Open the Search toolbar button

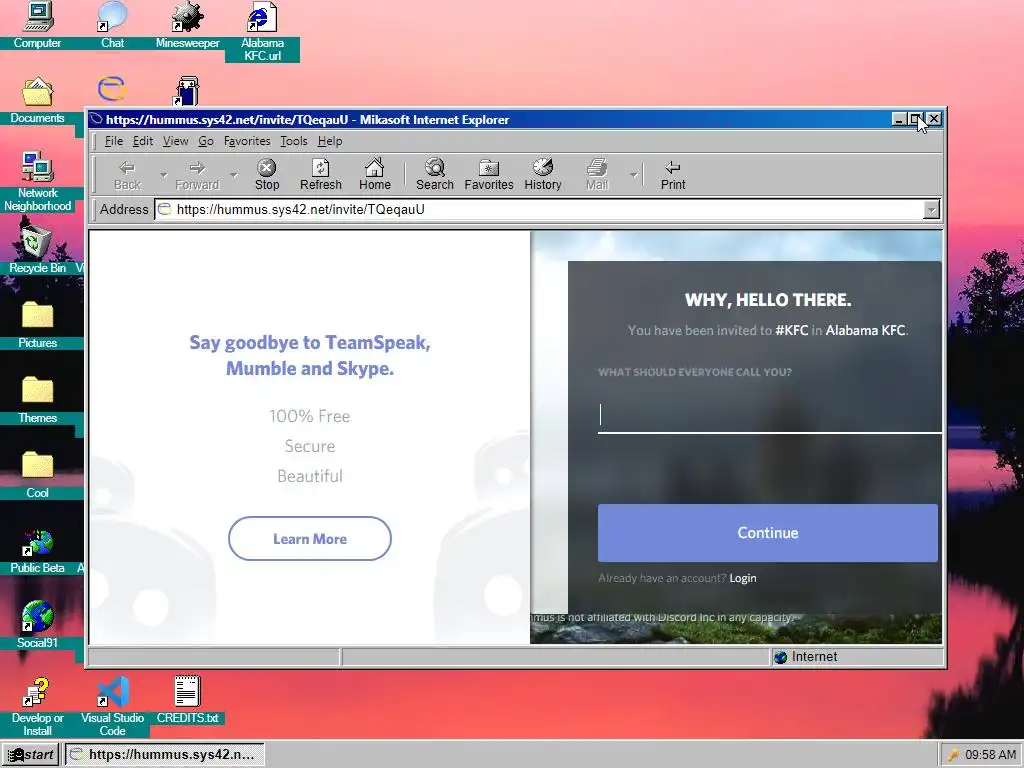click(x=434, y=175)
